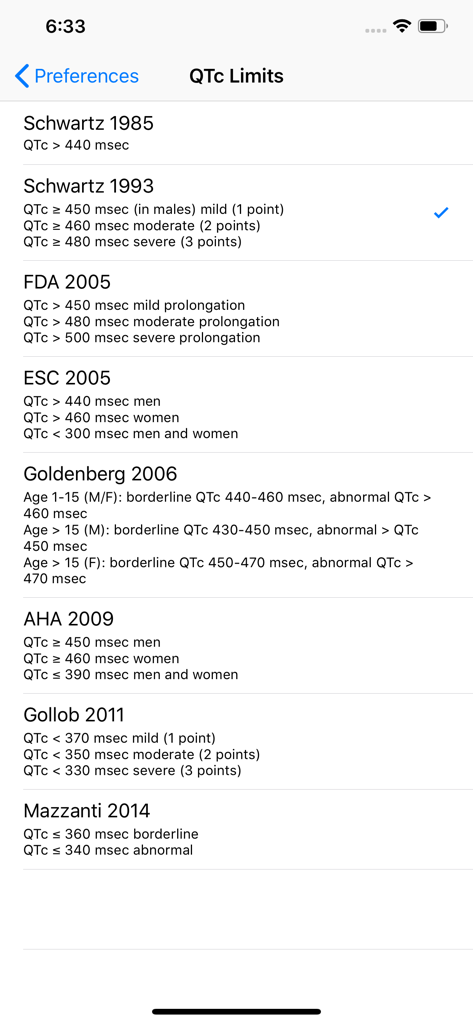Tap the blue checkmark on Schwartz 1993
The image size is (473, 1024).
(442, 212)
